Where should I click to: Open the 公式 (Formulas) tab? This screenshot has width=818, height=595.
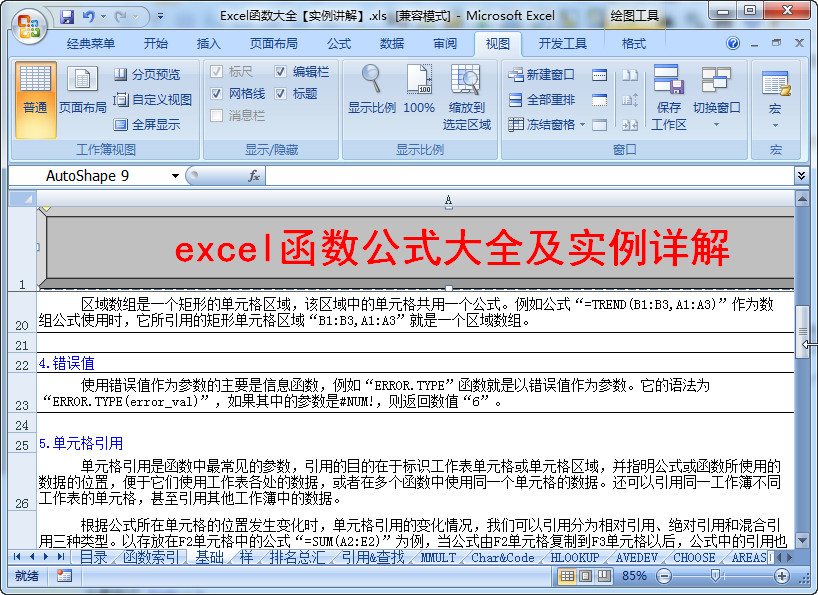[339, 44]
